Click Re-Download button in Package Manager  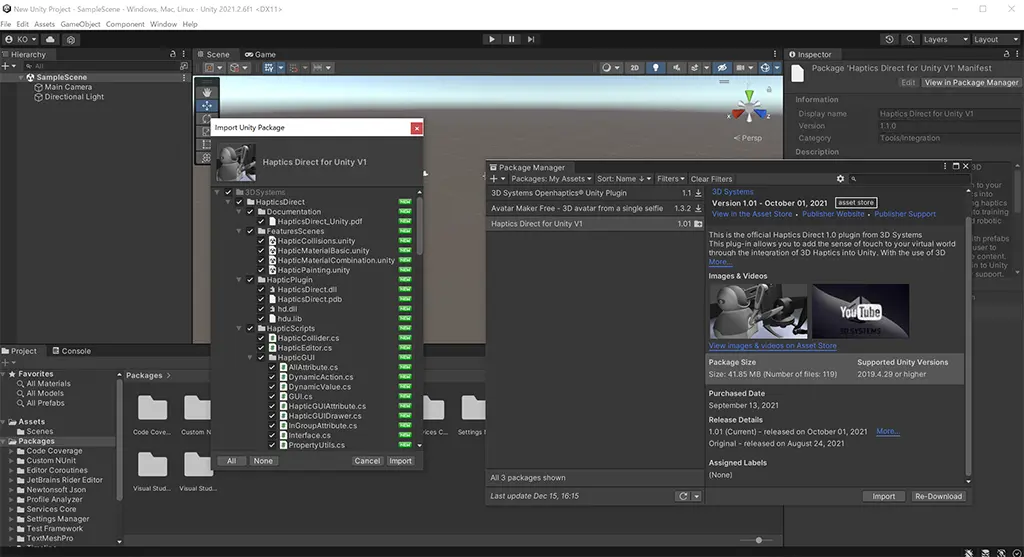point(938,496)
